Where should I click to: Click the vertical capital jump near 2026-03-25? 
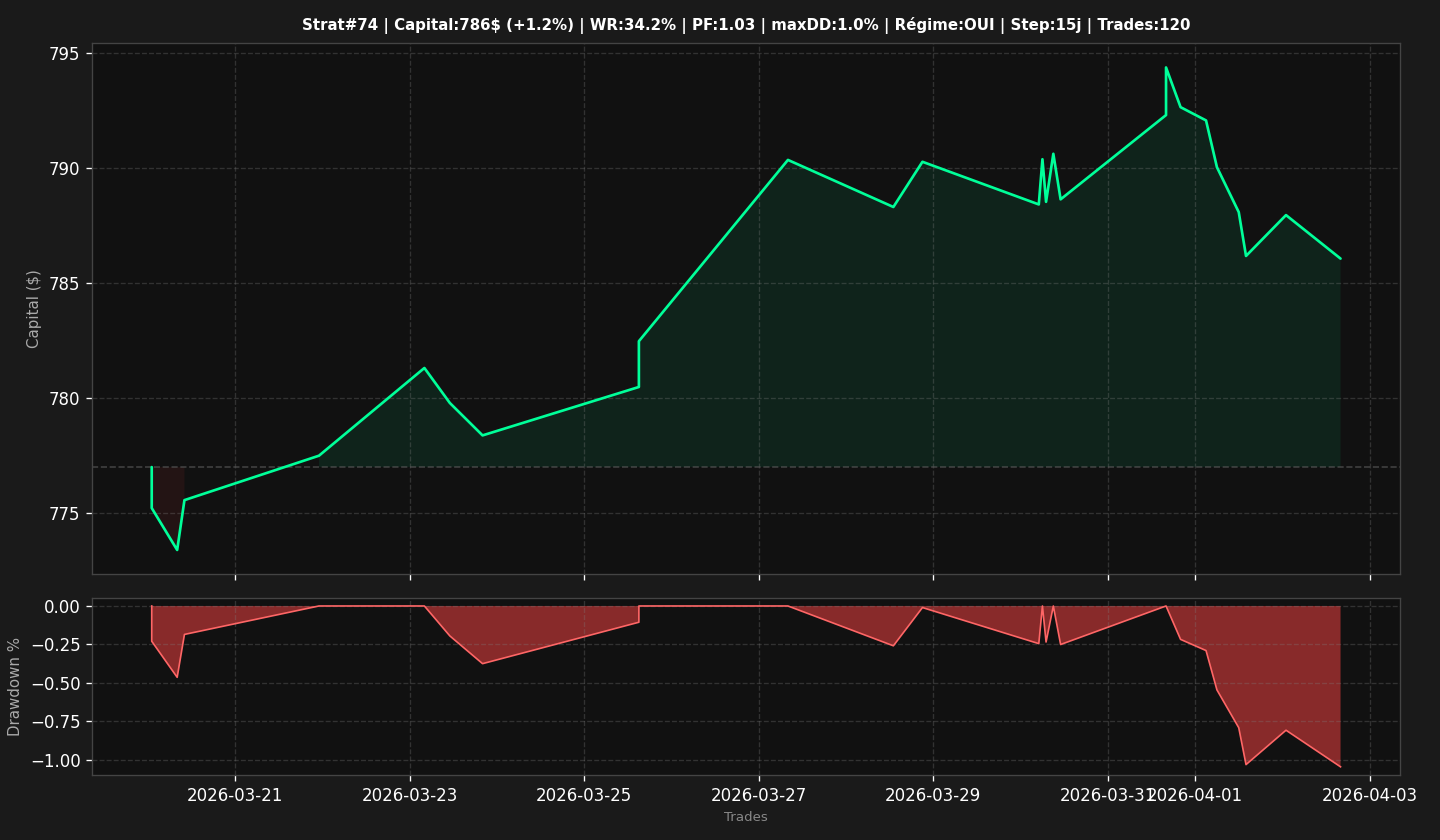coord(639,364)
